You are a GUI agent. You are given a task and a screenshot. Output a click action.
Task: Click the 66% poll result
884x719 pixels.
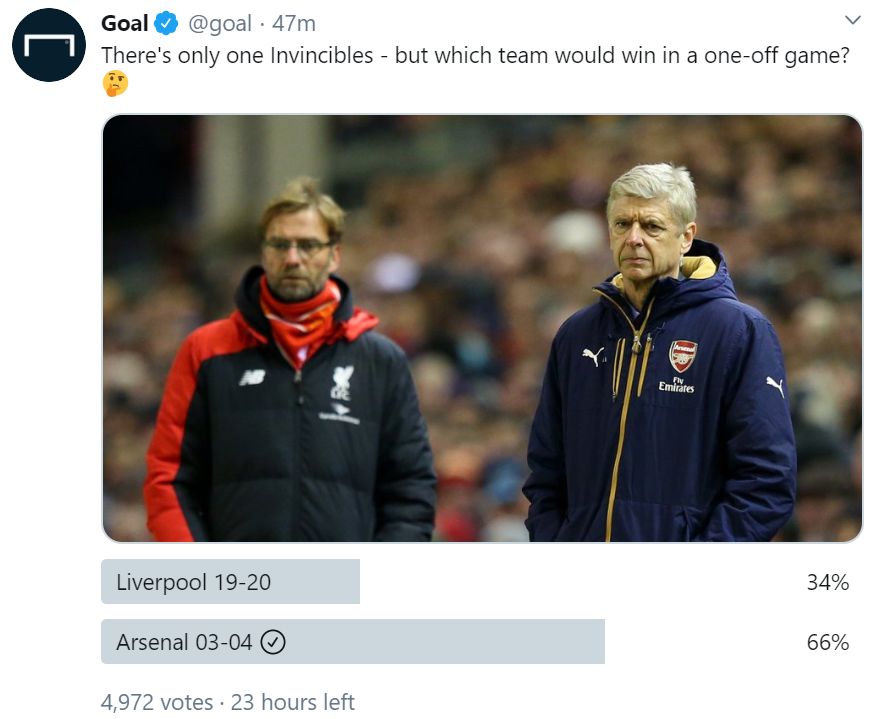point(827,642)
